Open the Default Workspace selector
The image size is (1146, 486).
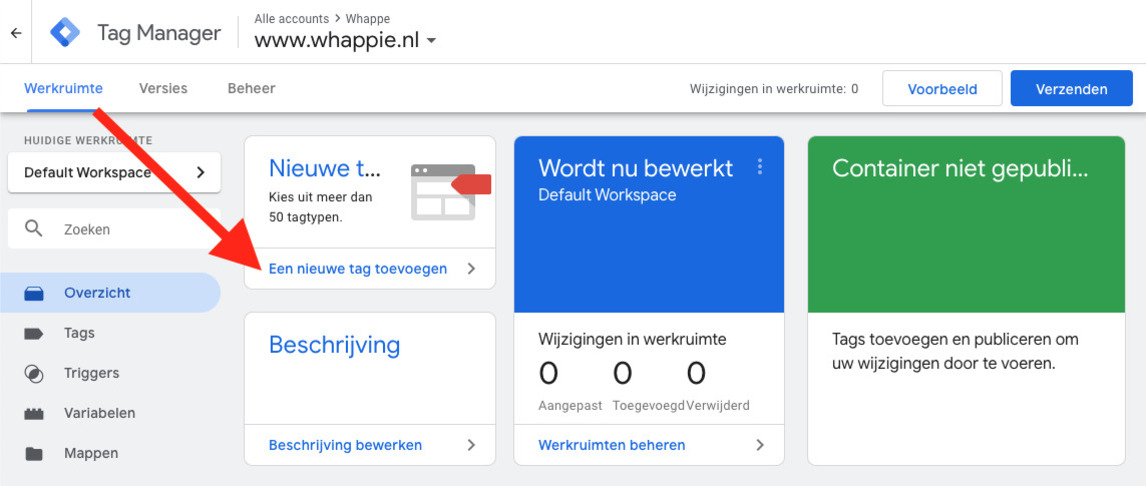pyautogui.click(x=114, y=172)
